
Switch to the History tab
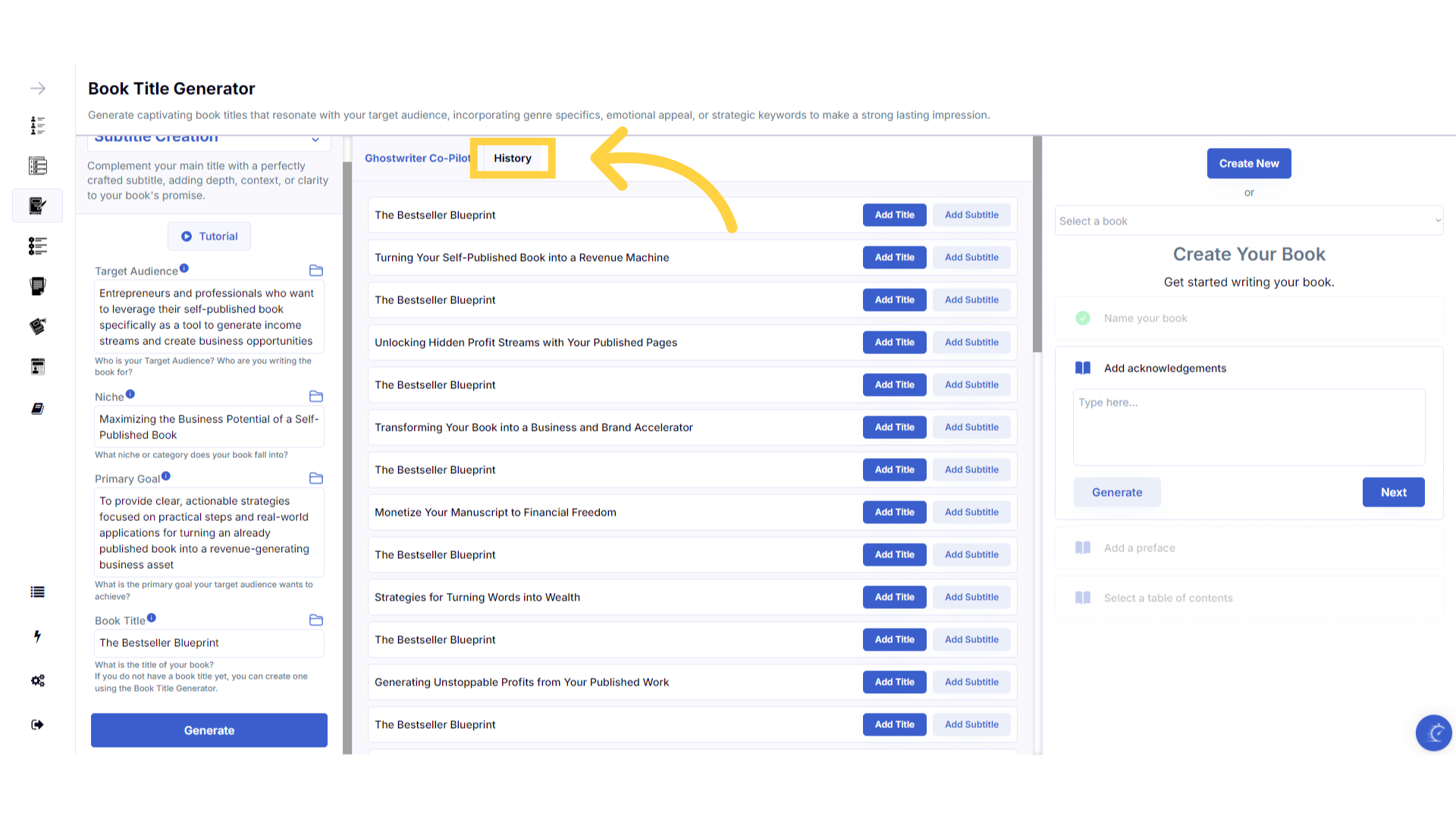[x=513, y=158]
